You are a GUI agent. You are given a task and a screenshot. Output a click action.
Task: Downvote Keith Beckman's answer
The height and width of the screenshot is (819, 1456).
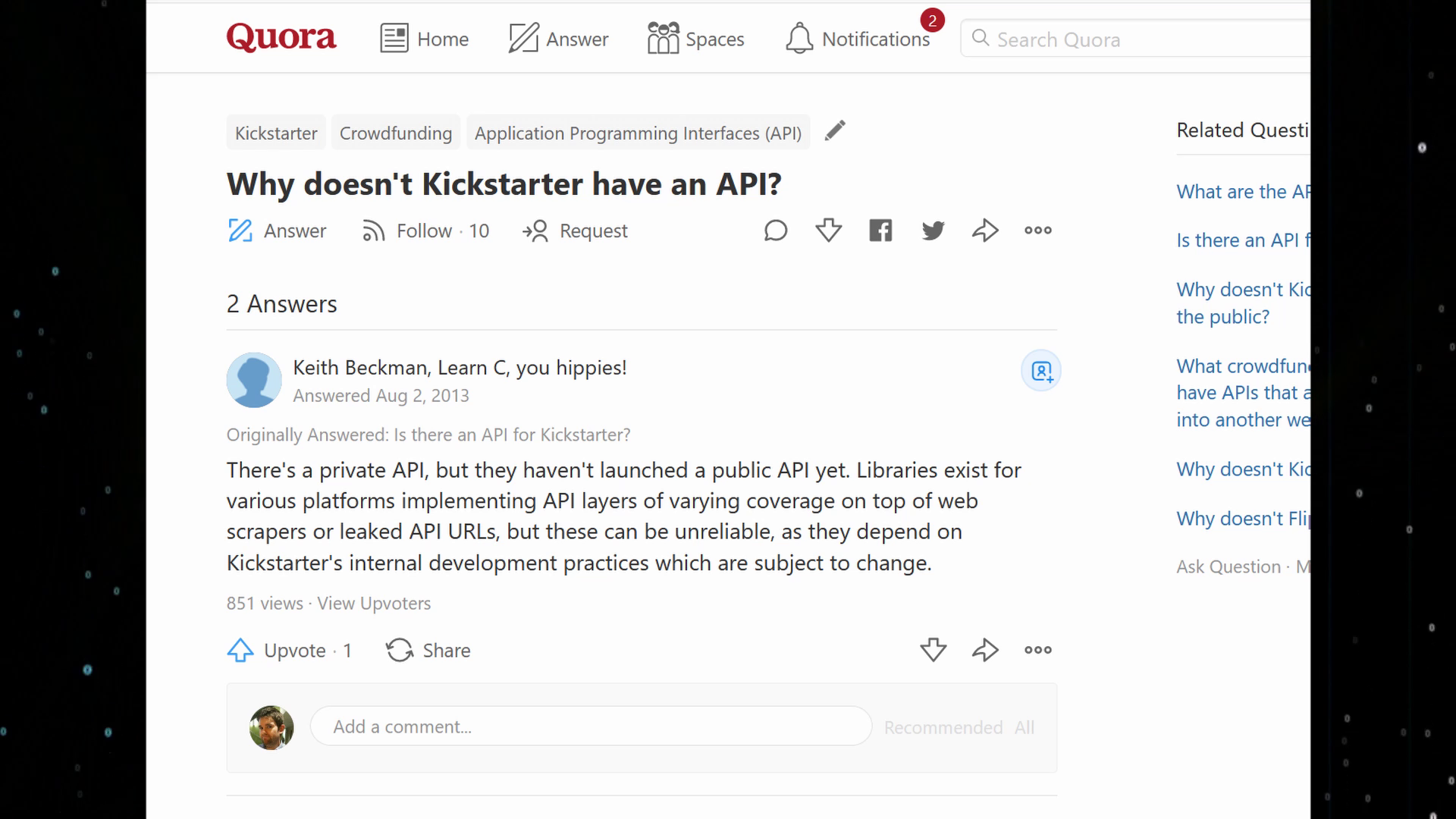click(933, 650)
